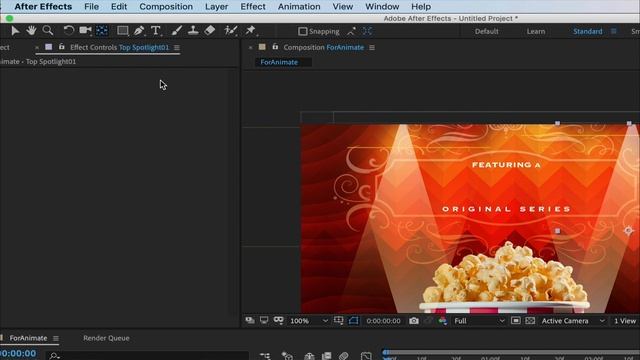Open the Effect Controls panel menu
This screenshot has height=360, width=640.
click(x=177, y=48)
